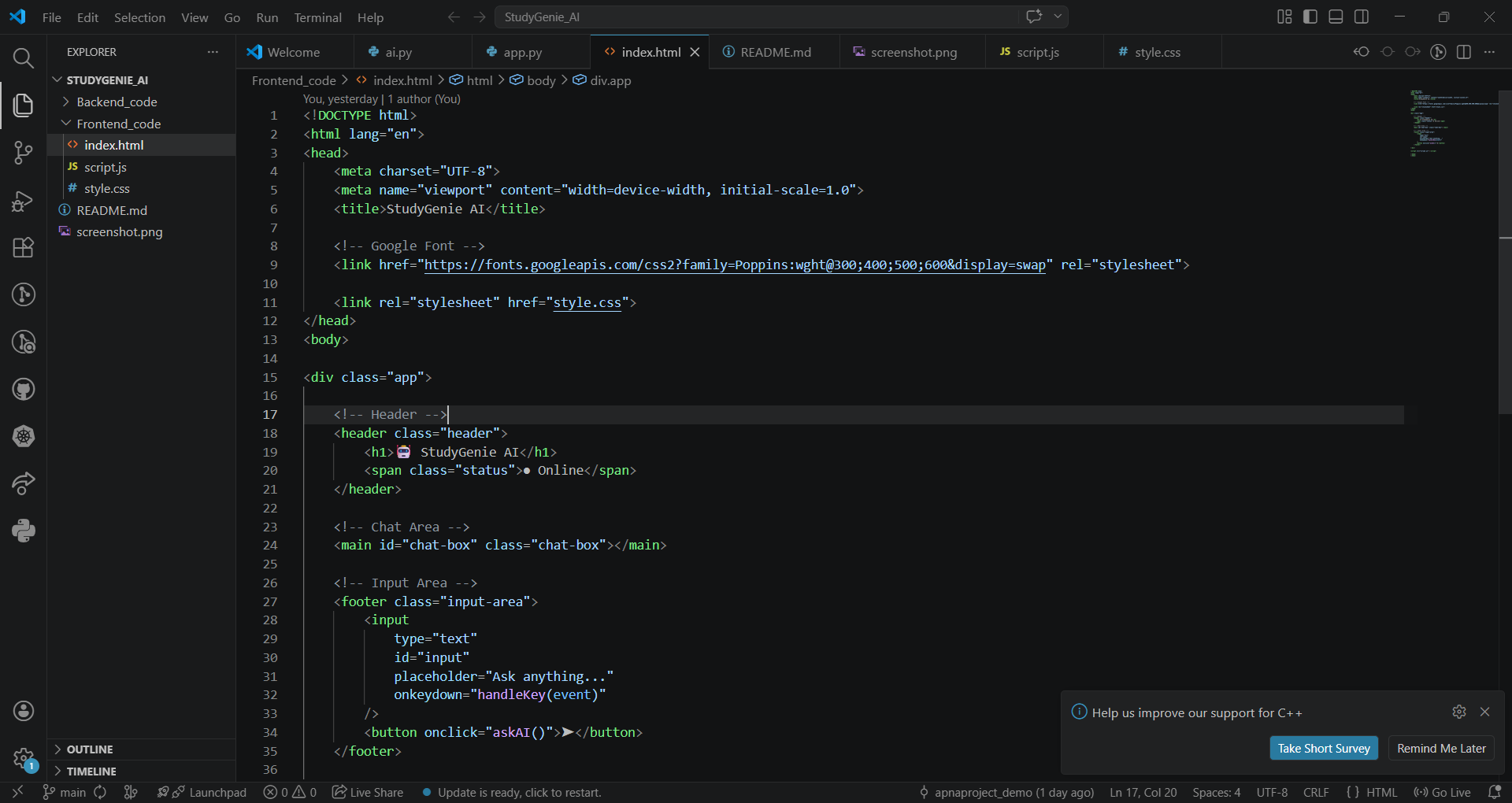Open Run and Debug view
The height and width of the screenshot is (803, 1512).
tap(23, 201)
